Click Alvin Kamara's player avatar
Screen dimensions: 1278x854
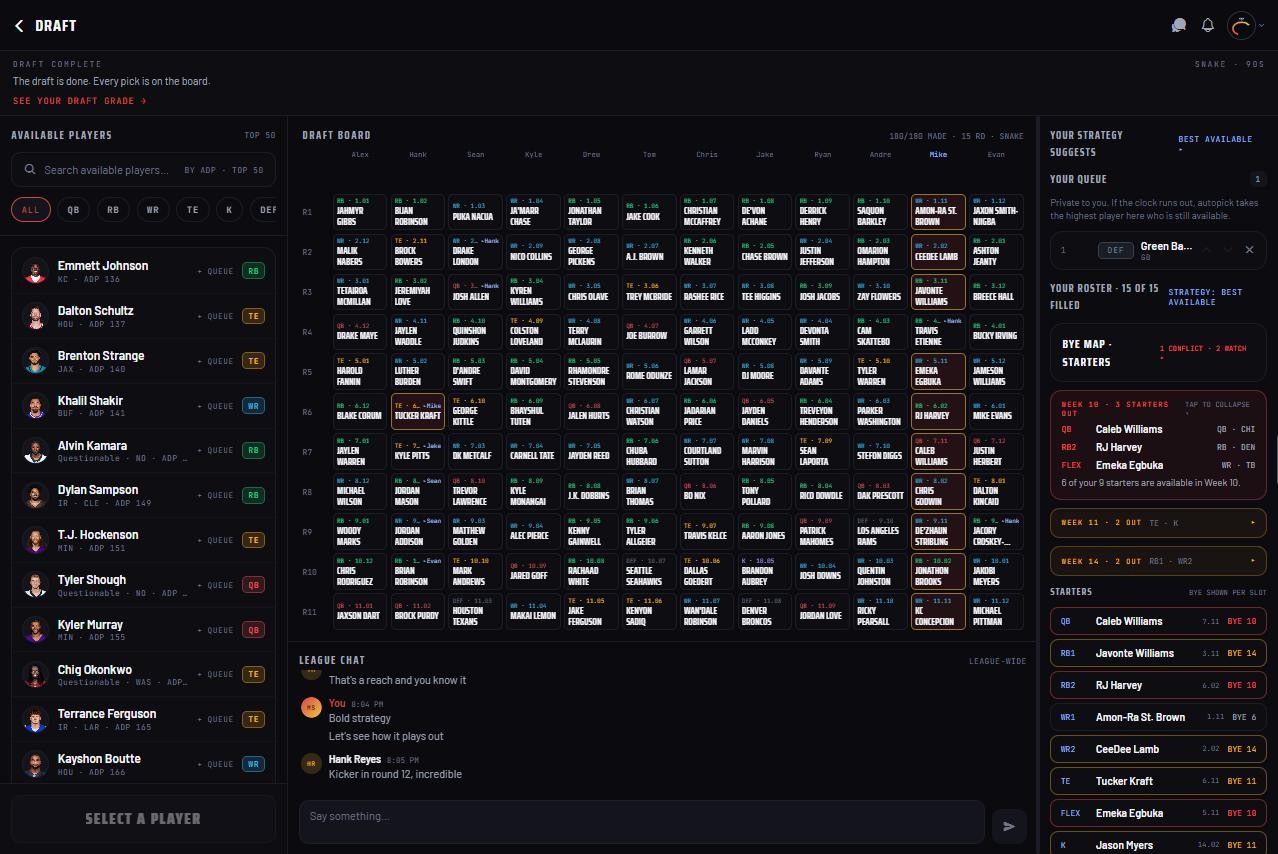[x=36, y=451]
